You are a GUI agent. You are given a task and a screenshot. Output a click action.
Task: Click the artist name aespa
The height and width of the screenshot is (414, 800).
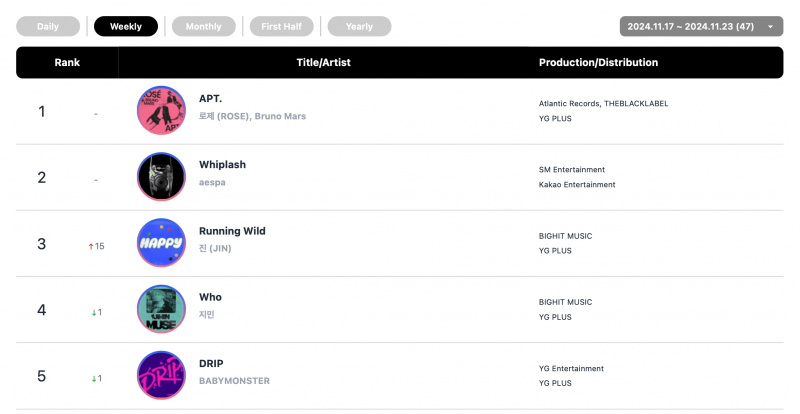(212, 182)
